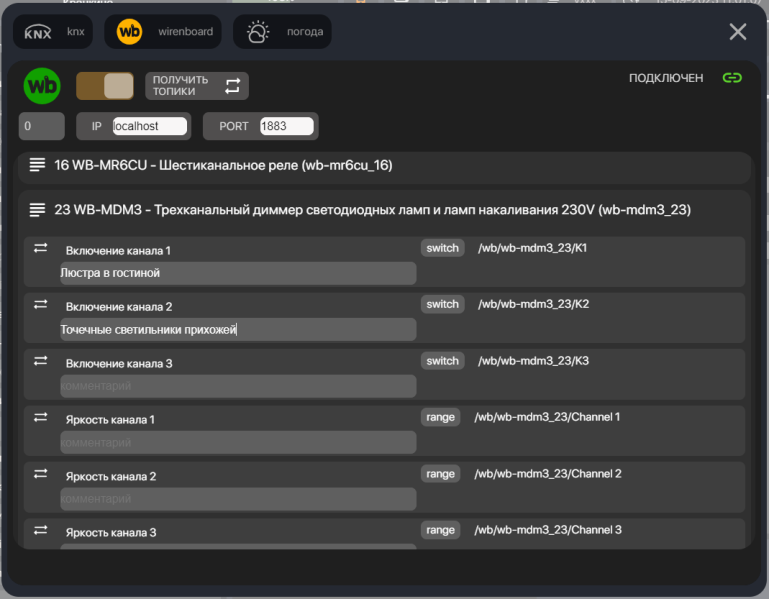Click comment field of Включение канала 3
Viewport: 769px width, 599px height.
(238, 386)
